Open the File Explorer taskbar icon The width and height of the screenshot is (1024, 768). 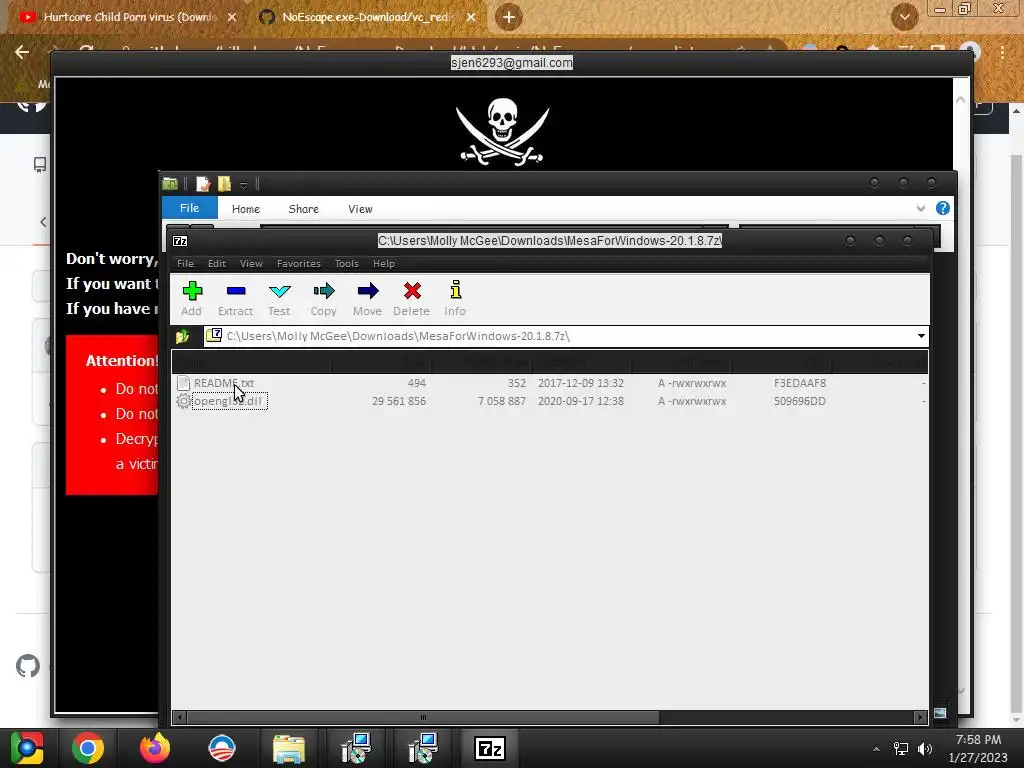(x=288, y=748)
